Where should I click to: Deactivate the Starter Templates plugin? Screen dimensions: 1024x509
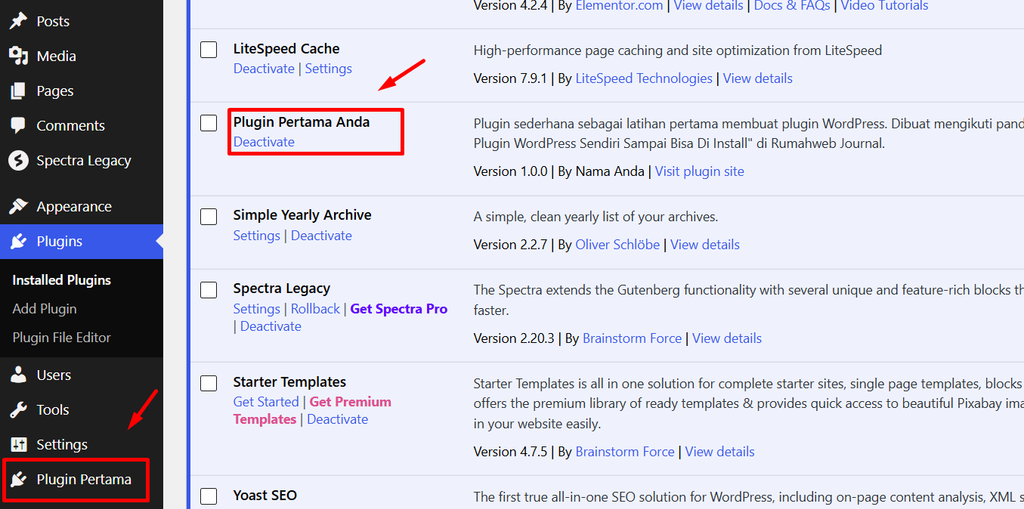point(338,419)
